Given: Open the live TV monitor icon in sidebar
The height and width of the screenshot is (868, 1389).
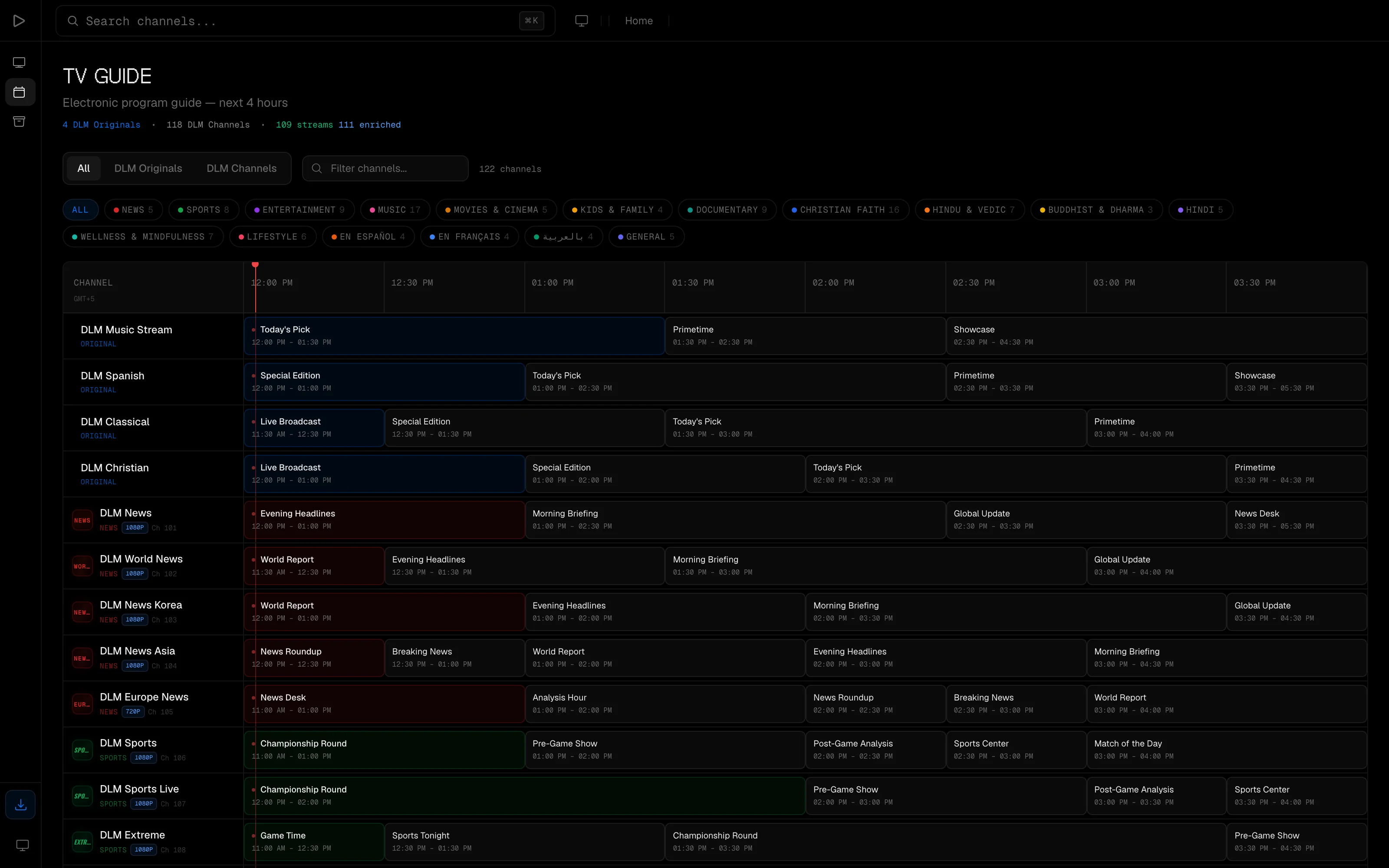Looking at the screenshot, I should coord(19,62).
